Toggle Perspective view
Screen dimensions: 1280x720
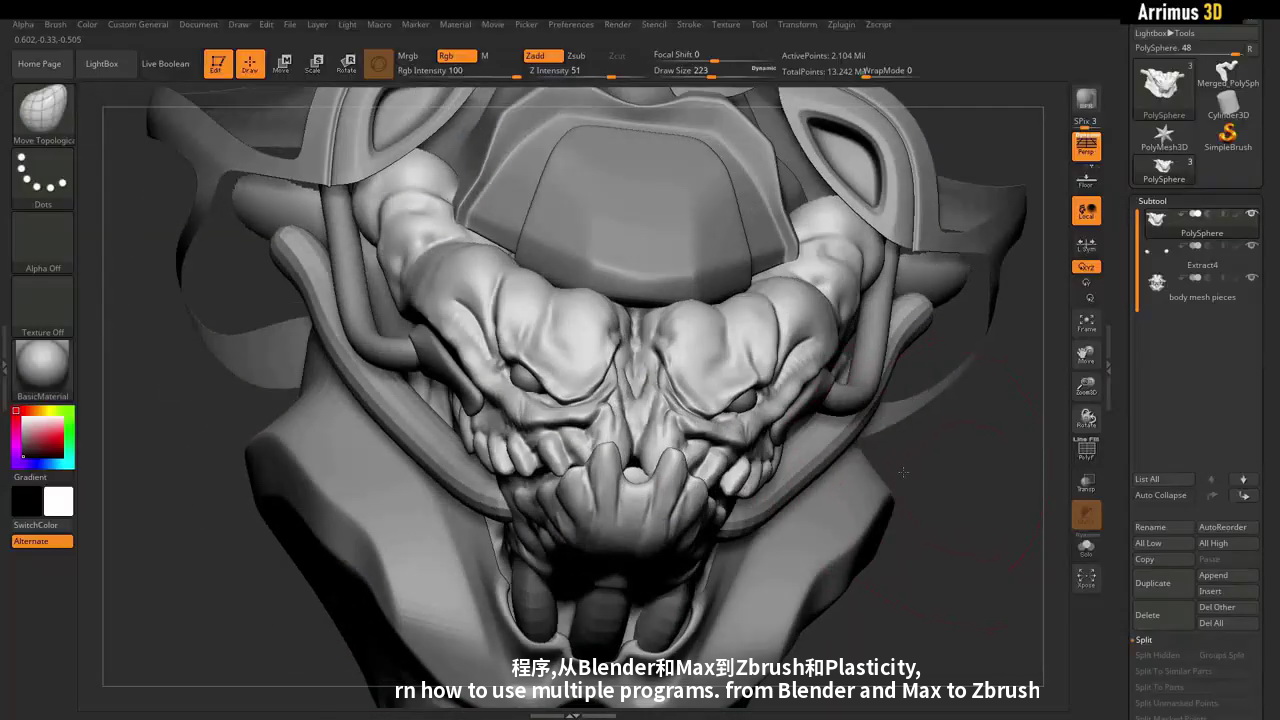(x=1086, y=146)
